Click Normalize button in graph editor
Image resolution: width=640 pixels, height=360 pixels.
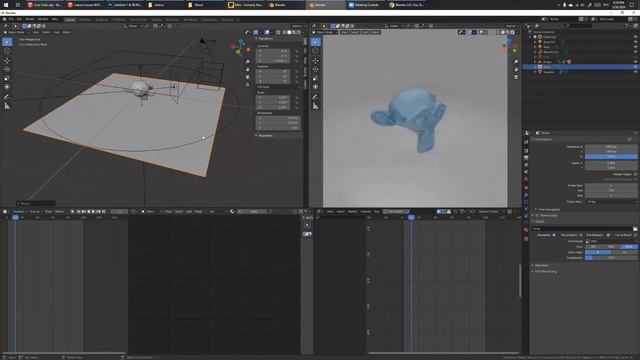(396, 211)
